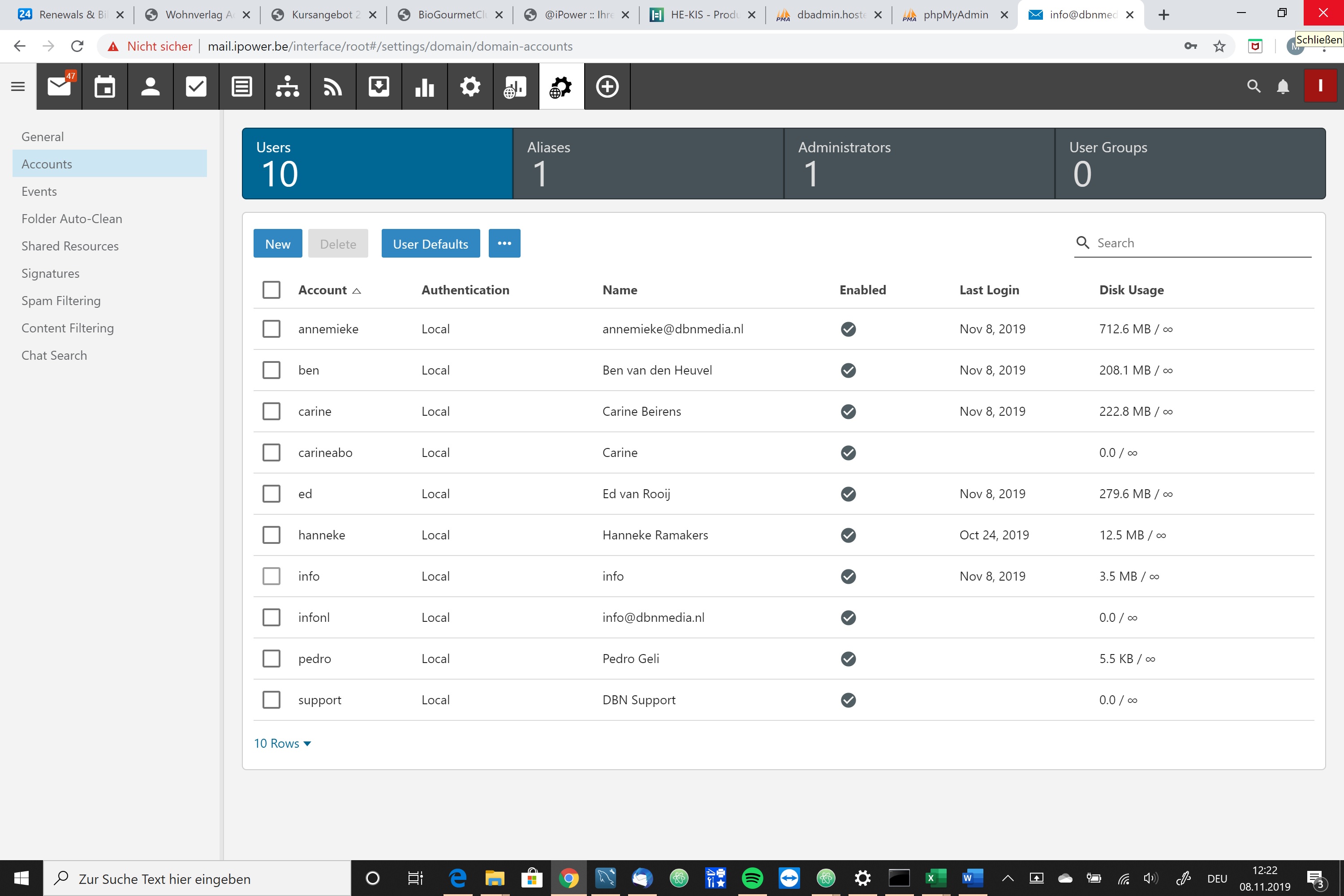Image resolution: width=1344 pixels, height=896 pixels.
Task: Select the checkbox beside hanneke
Action: 271,535
